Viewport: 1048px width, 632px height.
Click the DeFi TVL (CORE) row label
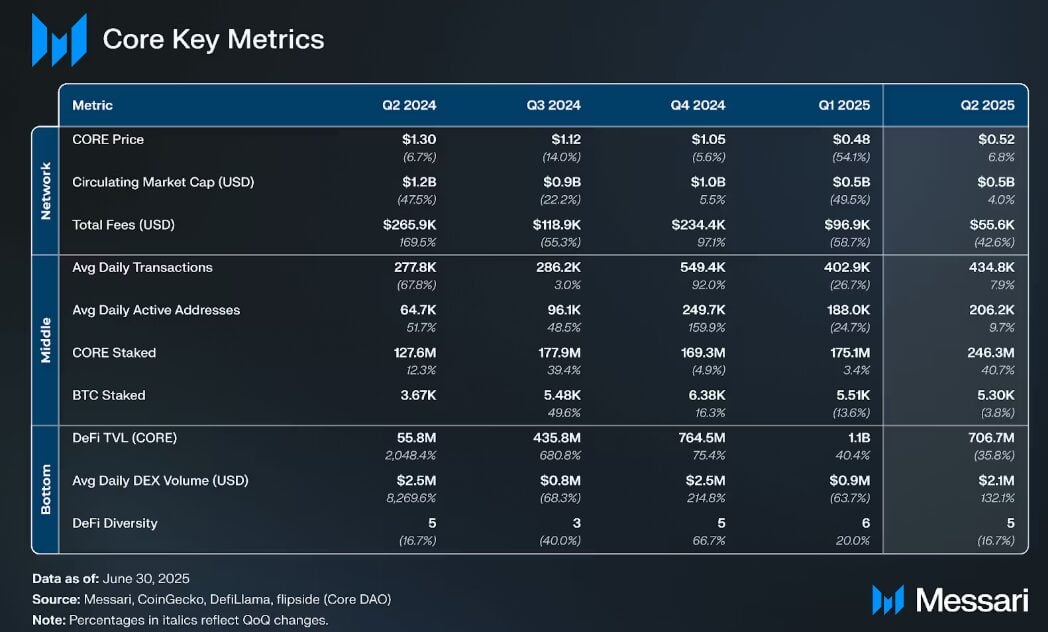124,437
